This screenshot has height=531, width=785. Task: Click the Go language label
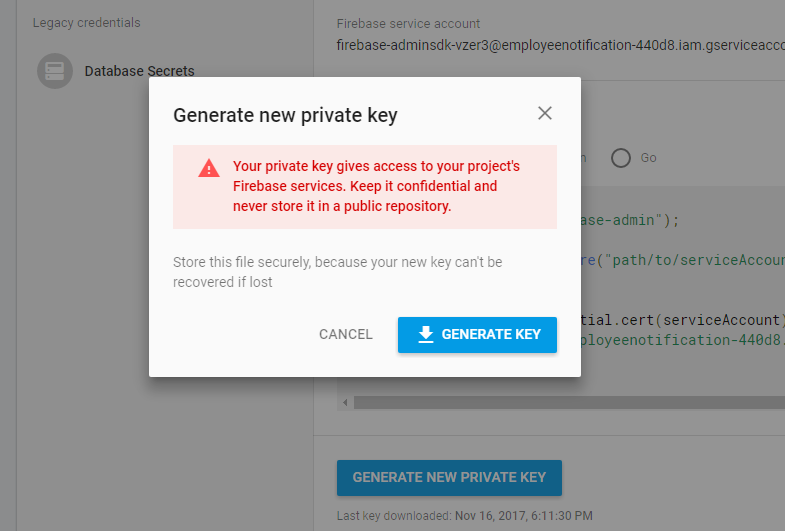[x=648, y=158]
